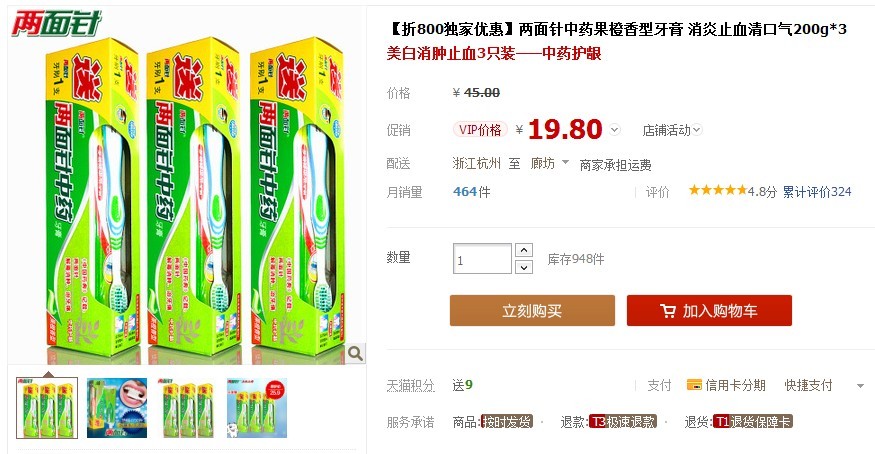Click the 两面针 brand logo

(56, 24)
